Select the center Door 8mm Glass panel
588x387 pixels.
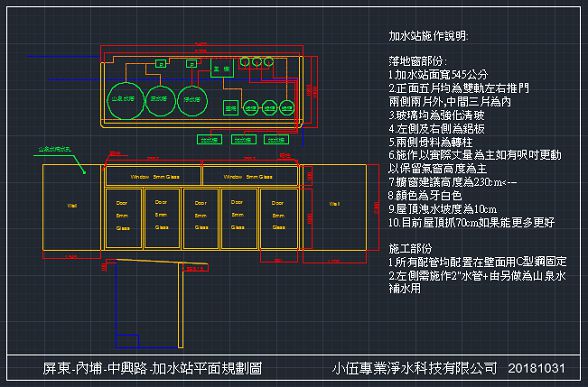[x=201, y=219]
